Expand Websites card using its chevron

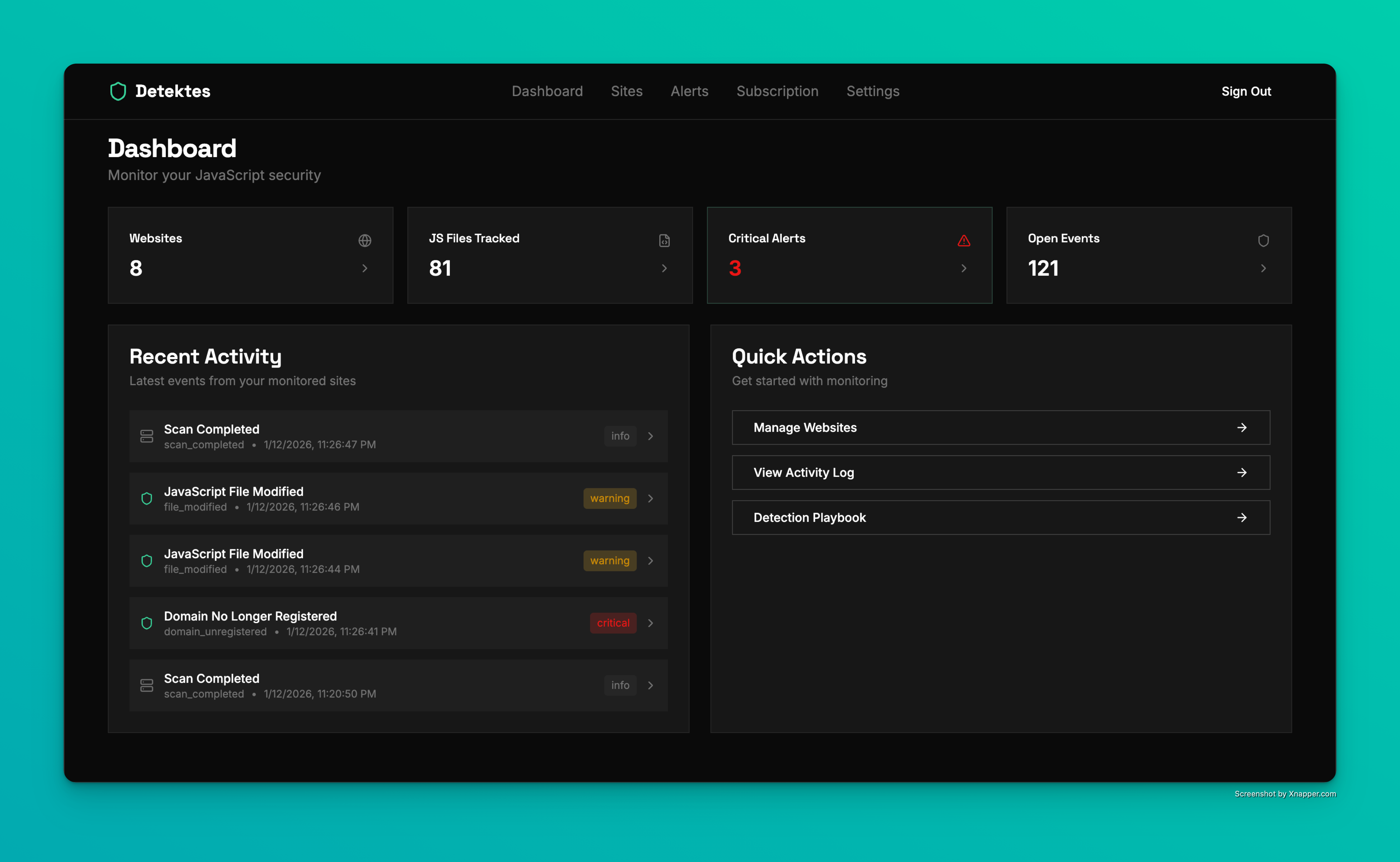365,268
